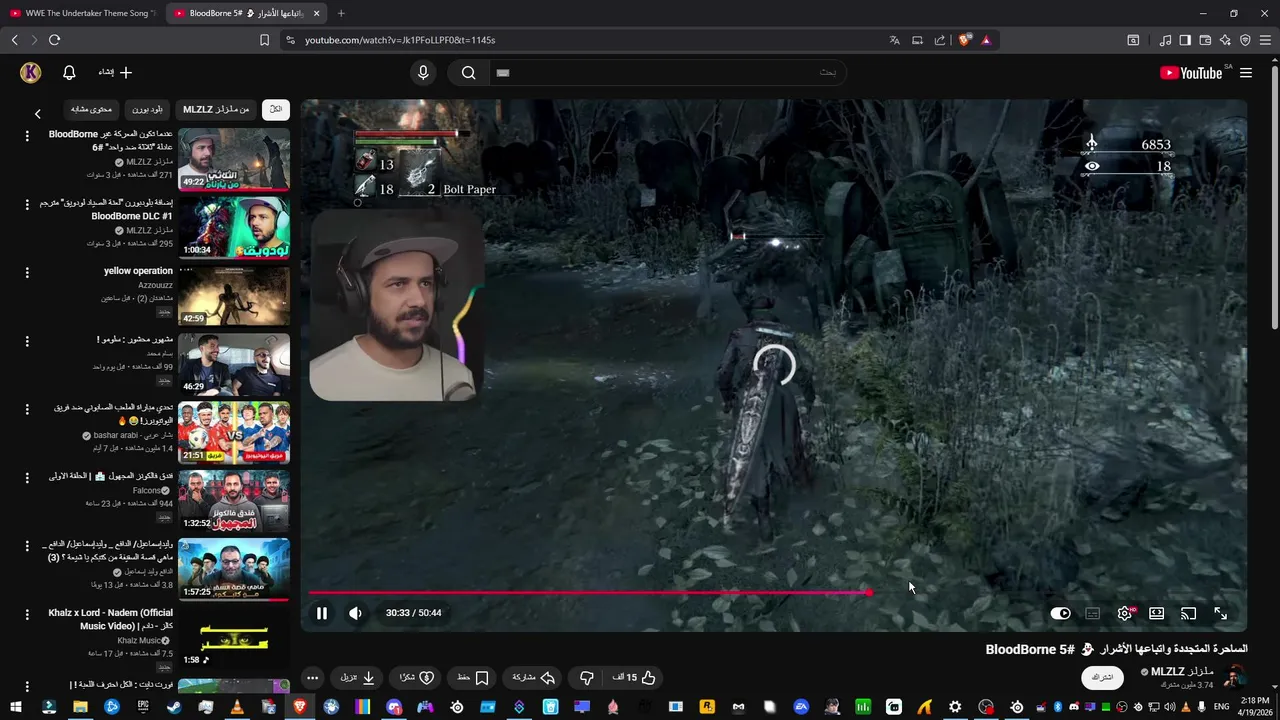Seek using the red progress bar
The image size is (1280, 720).
773,593
